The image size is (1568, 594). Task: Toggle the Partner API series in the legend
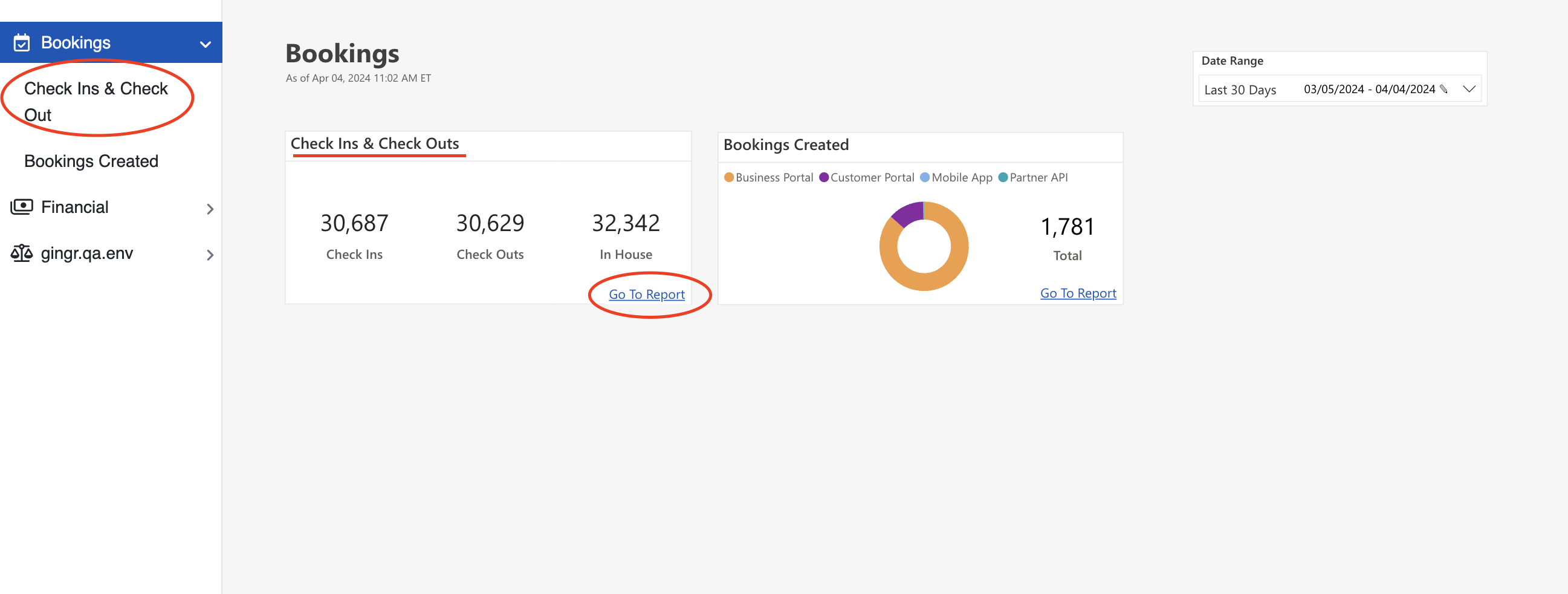(x=1033, y=177)
